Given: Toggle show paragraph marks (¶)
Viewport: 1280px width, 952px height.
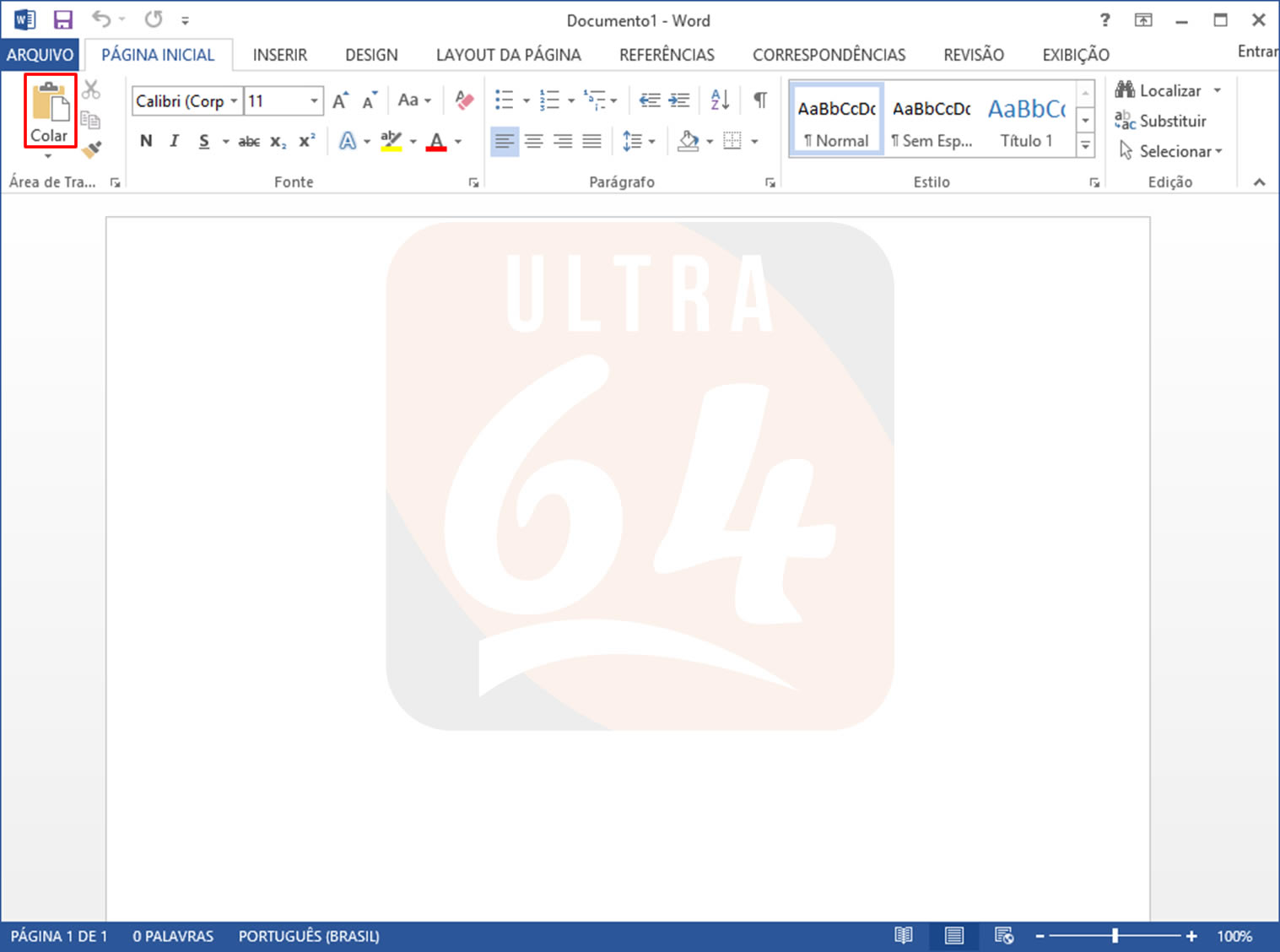Looking at the screenshot, I should click(760, 100).
